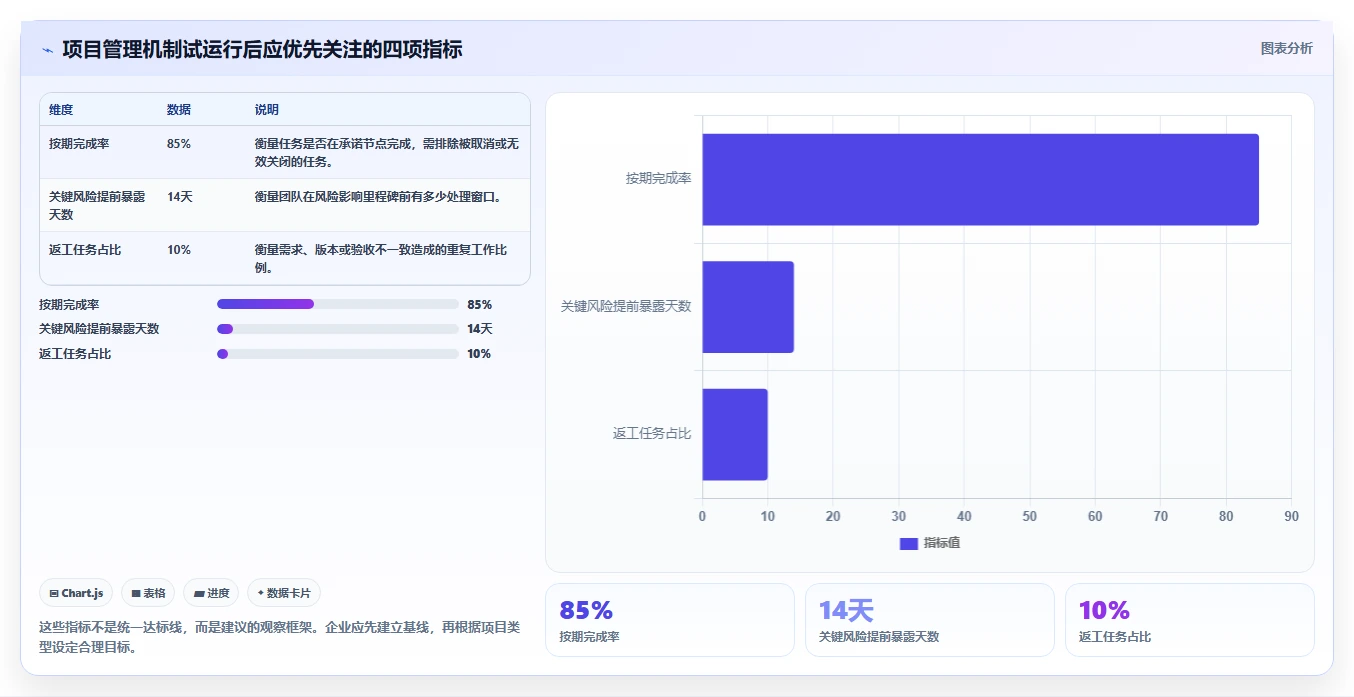Click the 85% value beside the progress bar
Screen dimensions: 1354x697
[x=479, y=305]
